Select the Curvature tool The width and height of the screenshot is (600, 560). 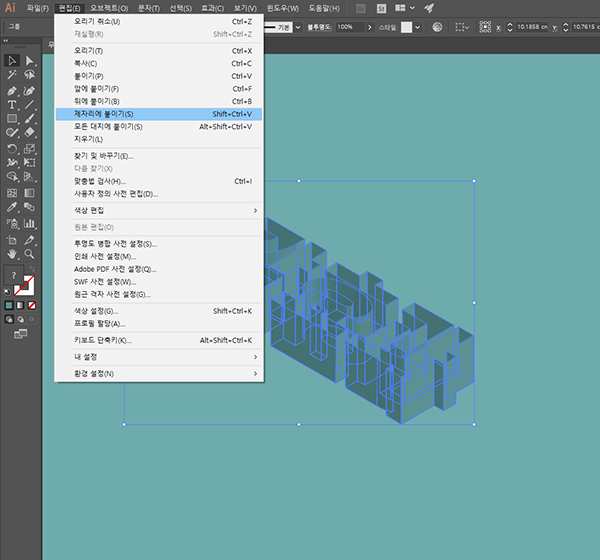[x=29, y=91]
